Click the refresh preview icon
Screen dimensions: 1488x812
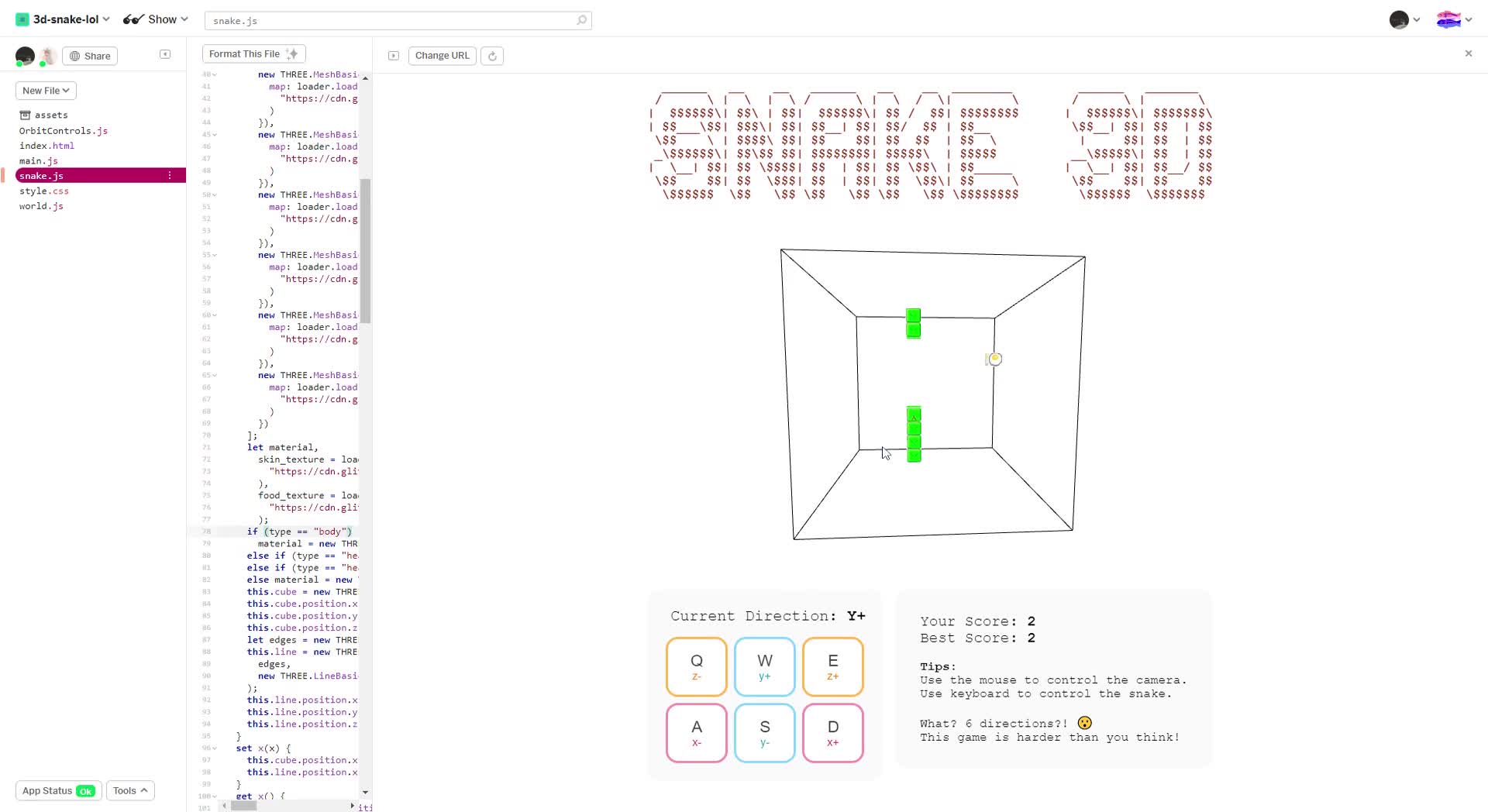coord(492,56)
